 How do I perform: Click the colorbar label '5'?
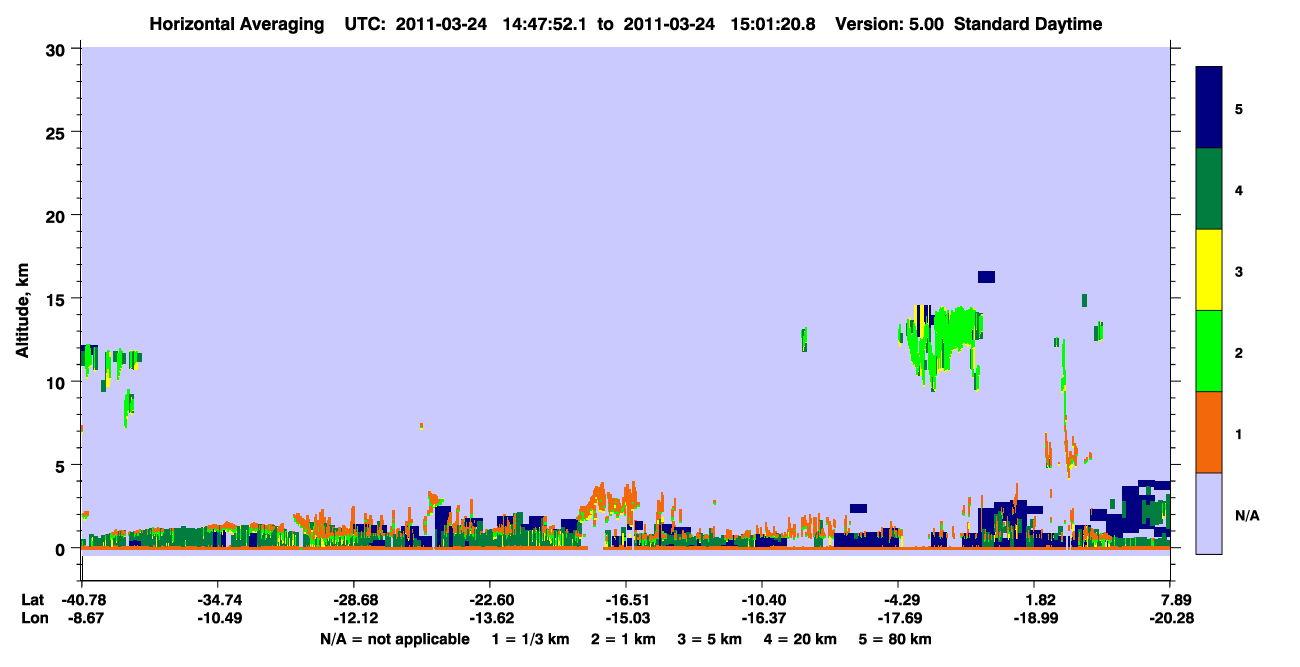pos(1239,109)
